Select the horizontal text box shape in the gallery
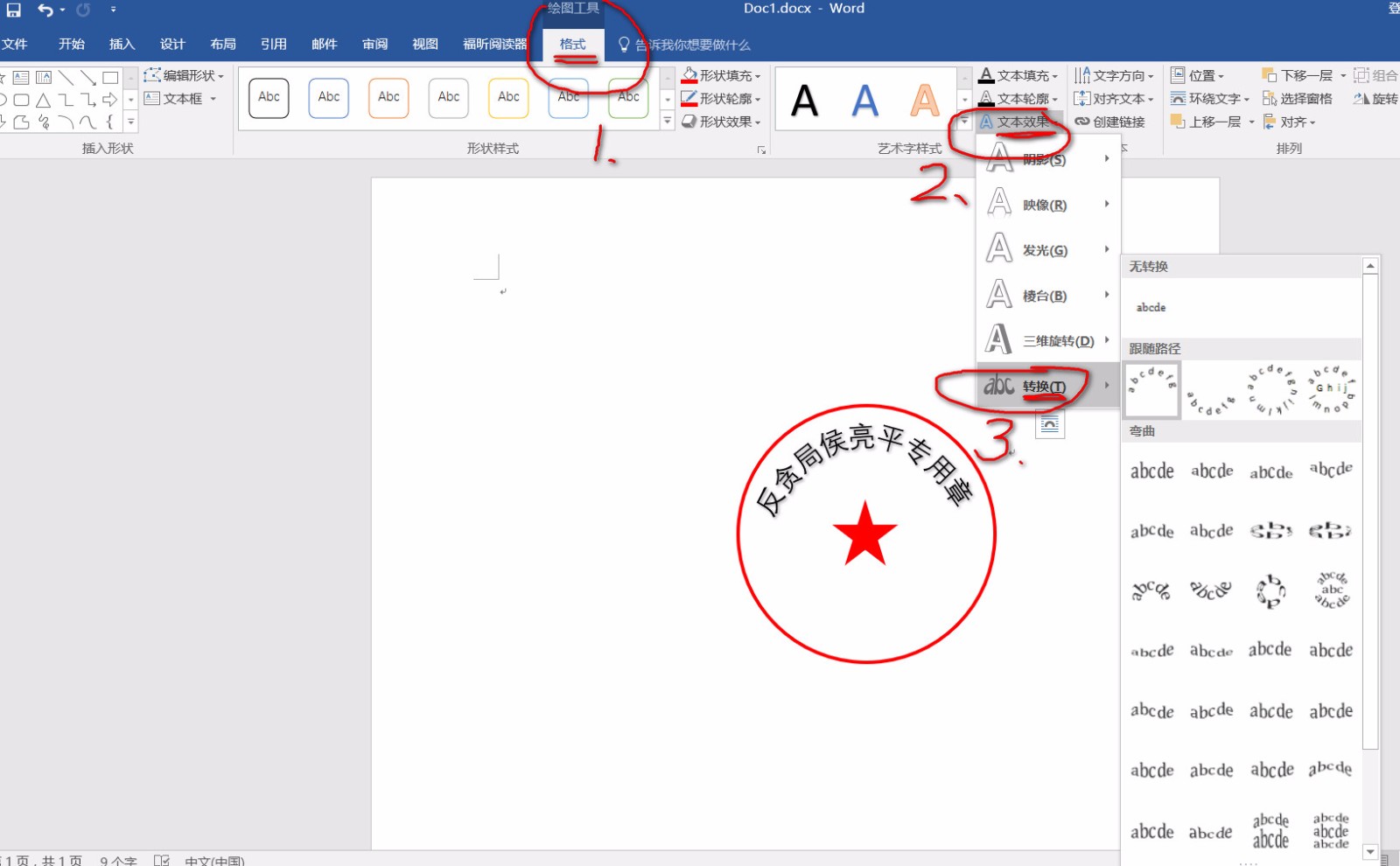Screen dimensions: 1400x866 coord(21,78)
